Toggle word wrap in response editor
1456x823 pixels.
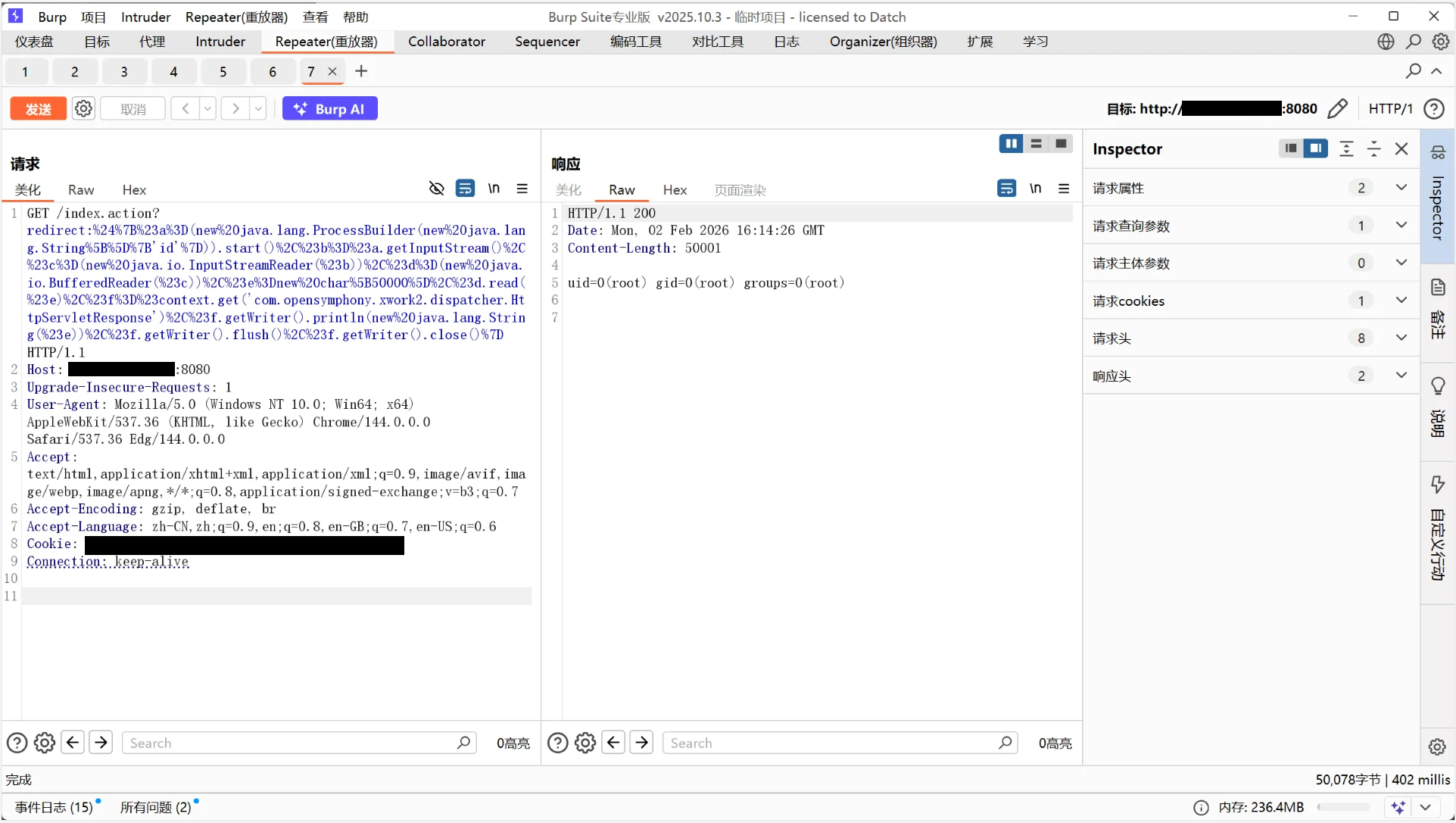pyautogui.click(x=1006, y=189)
